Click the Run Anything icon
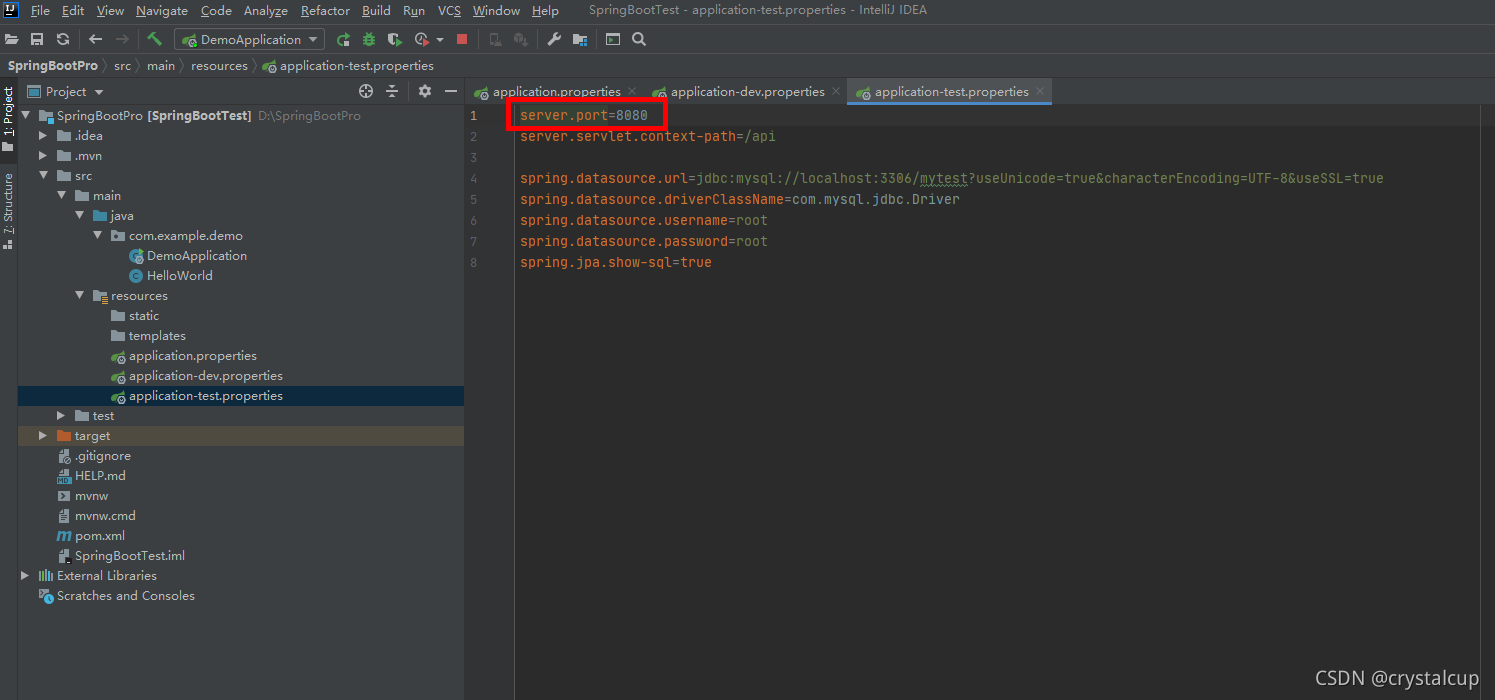The image size is (1495, 700). tap(613, 39)
